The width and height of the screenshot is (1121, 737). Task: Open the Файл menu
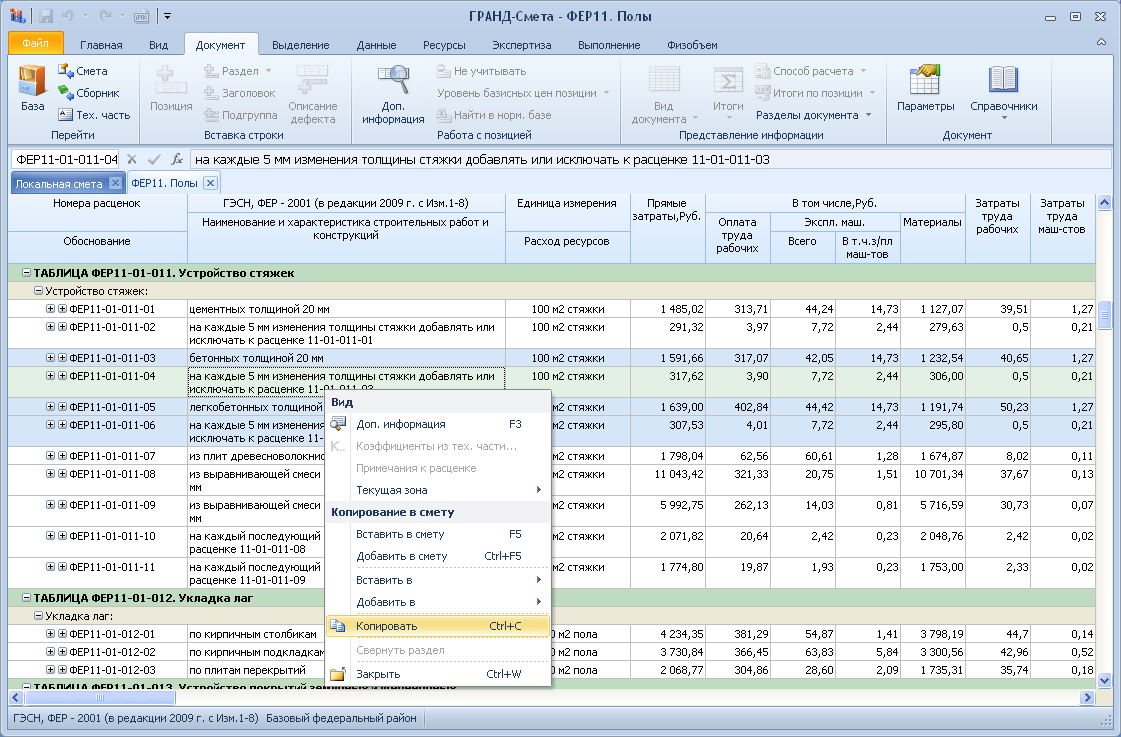36,43
